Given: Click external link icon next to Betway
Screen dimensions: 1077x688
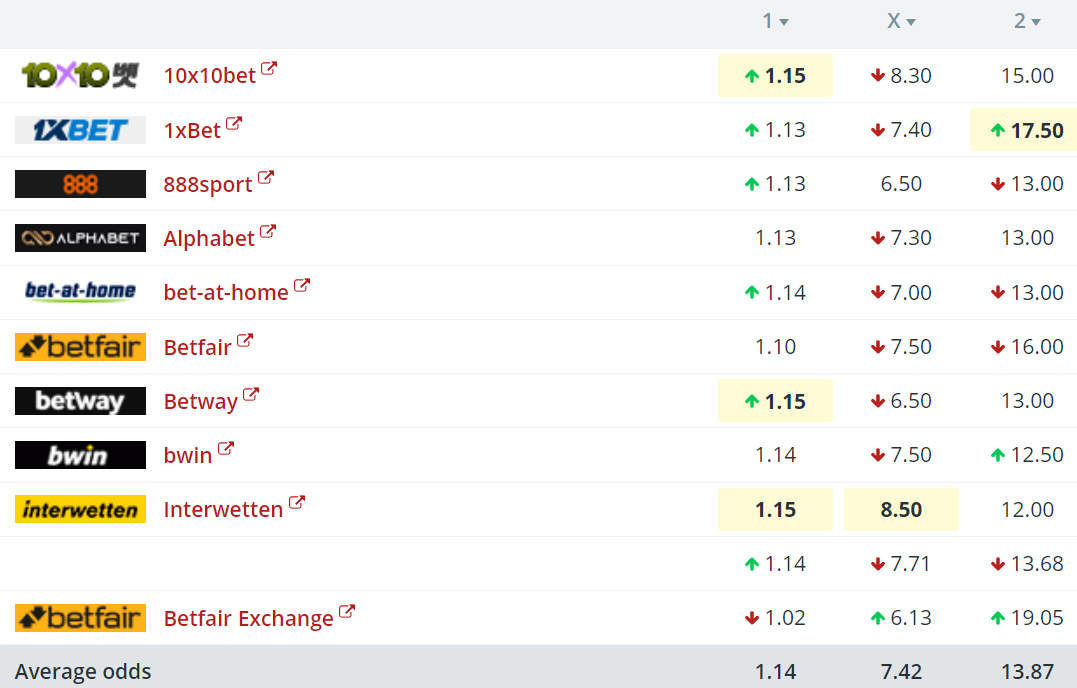Looking at the screenshot, I should coord(251,394).
